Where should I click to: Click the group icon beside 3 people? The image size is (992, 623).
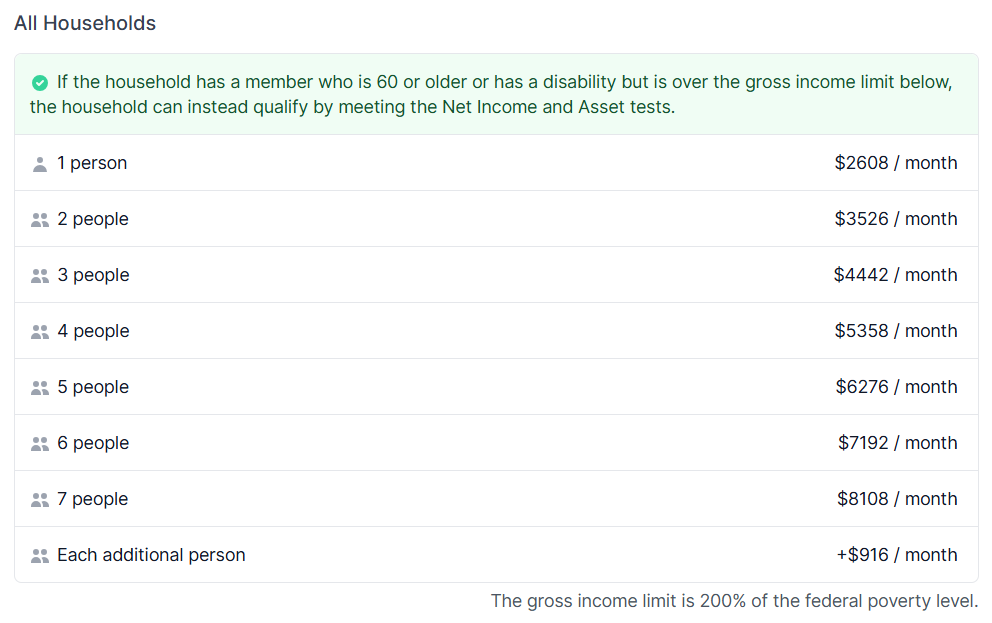[40, 276]
